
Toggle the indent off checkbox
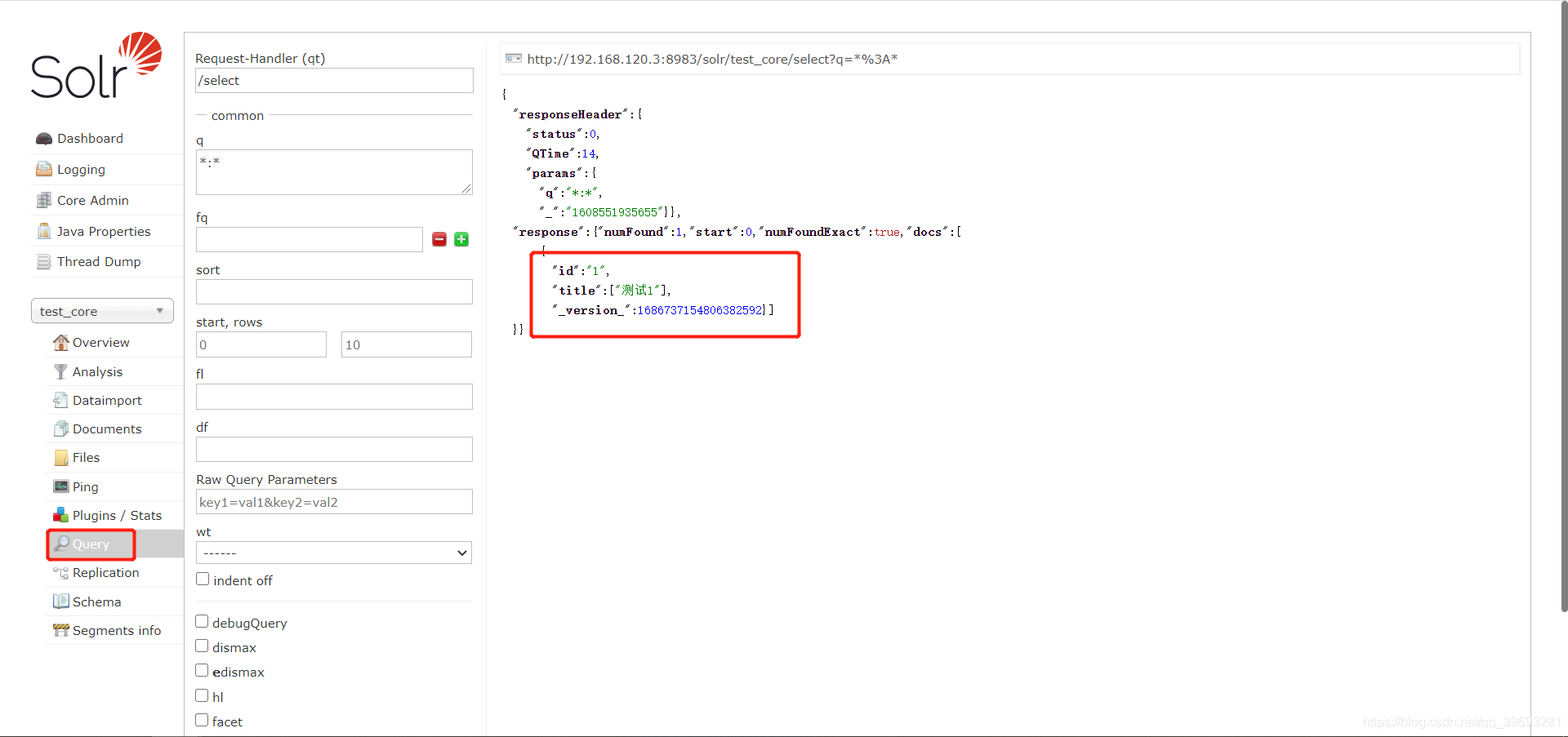coord(203,579)
